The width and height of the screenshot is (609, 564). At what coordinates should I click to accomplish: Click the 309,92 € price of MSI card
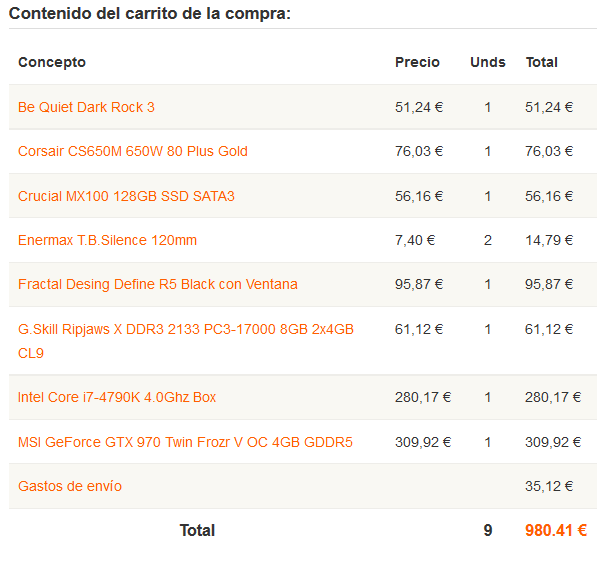coord(423,442)
